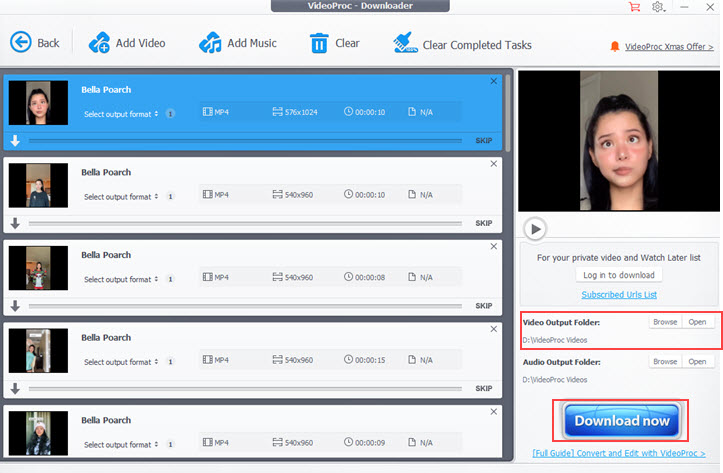This screenshot has width=723, height=473.
Task: Open settings gear in the title bar
Action: 658,7
